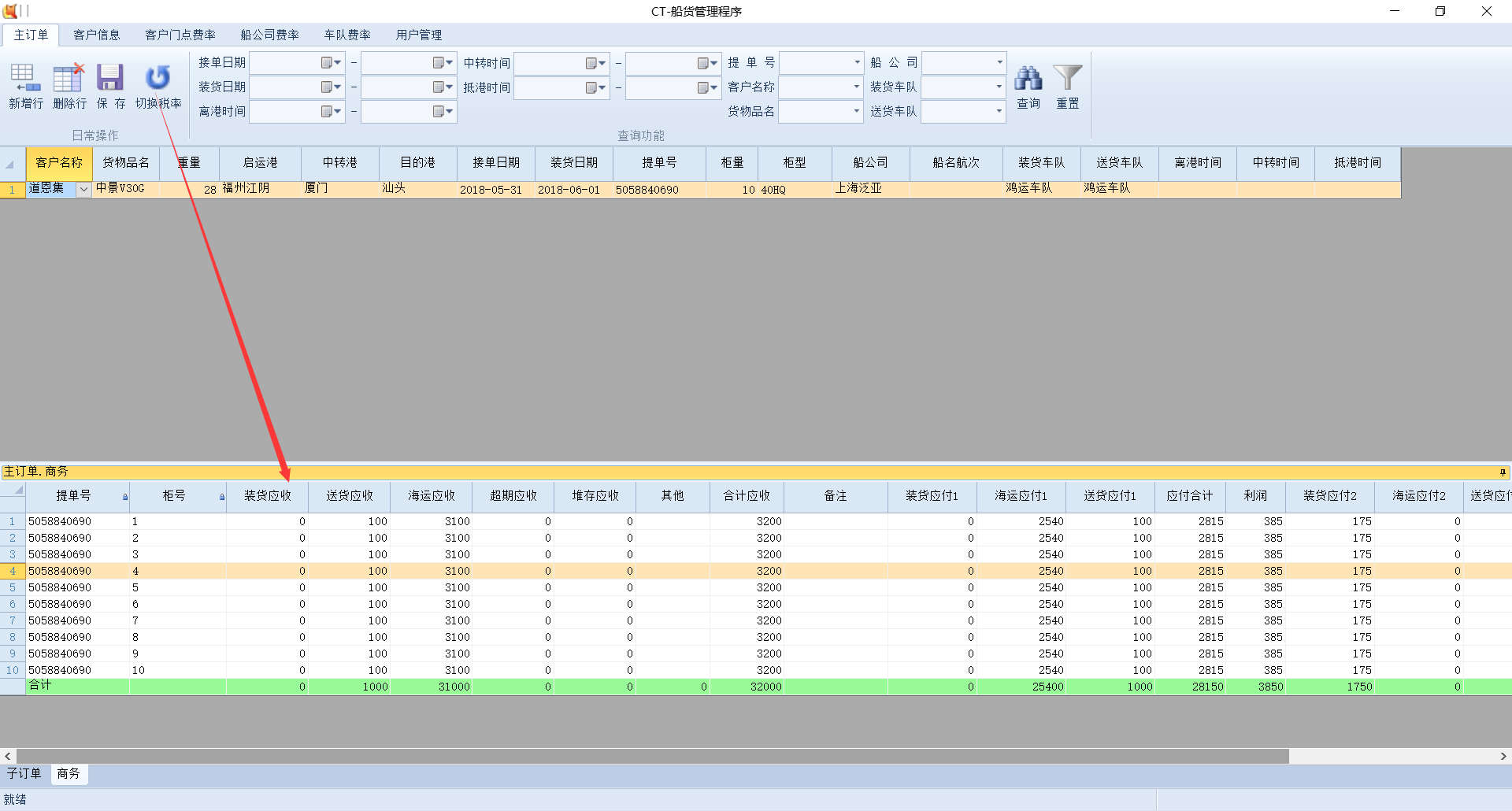Click the scroll left arrow

pyautogui.click(x=8, y=756)
